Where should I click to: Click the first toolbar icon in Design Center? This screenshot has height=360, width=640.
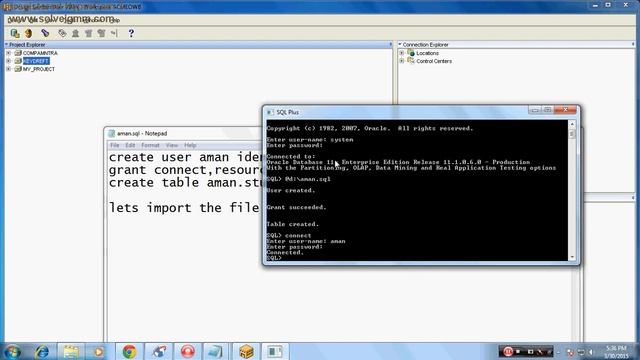pyautogui.click(x=15, y=33)
